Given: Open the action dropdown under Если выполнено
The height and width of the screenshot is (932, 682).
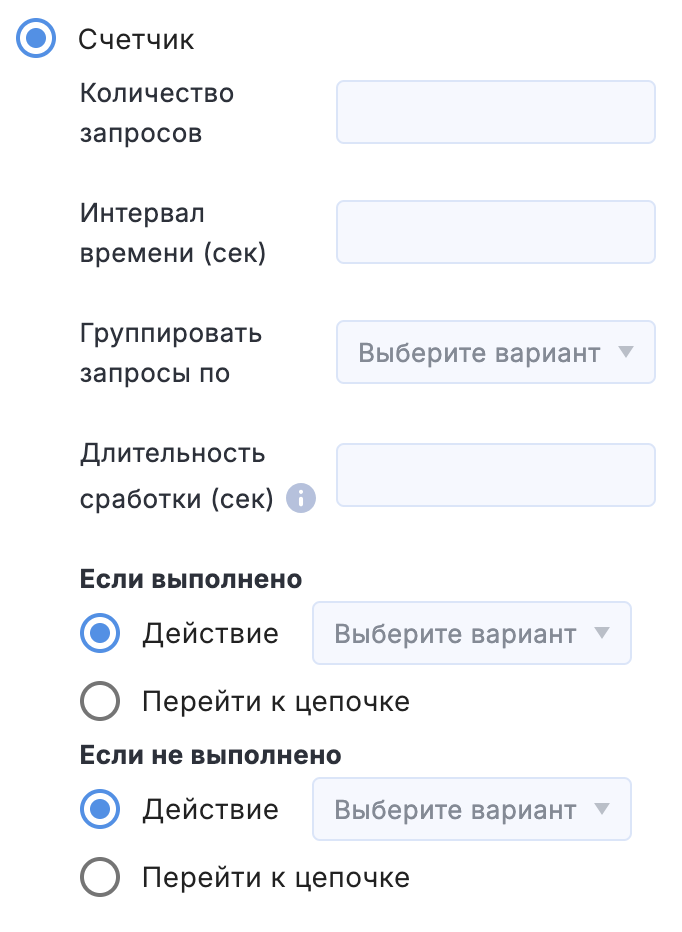Looking at the screenshot, I should pyautogui.click(x=472, y=633).
